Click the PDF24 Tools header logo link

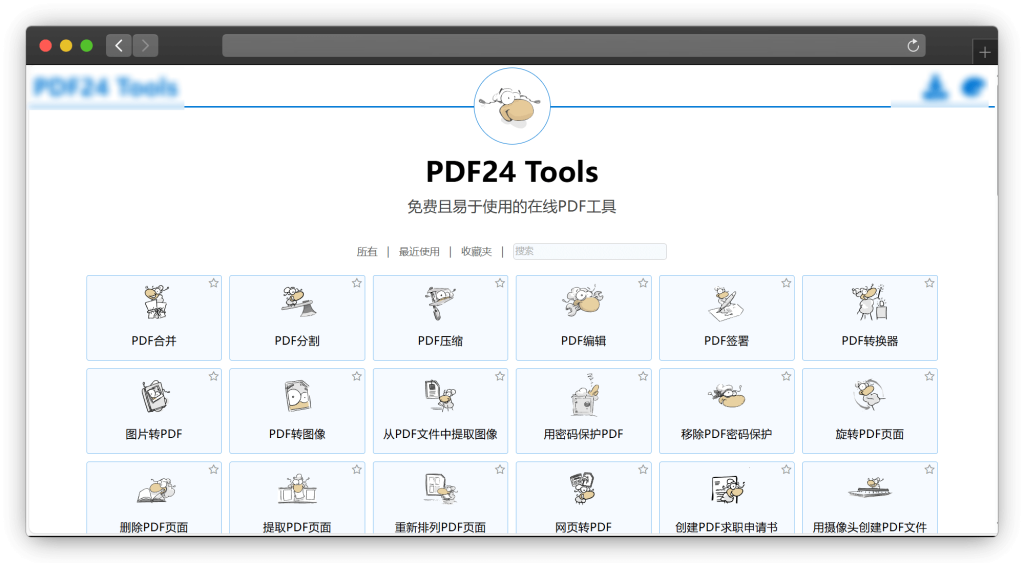point(106,87)
